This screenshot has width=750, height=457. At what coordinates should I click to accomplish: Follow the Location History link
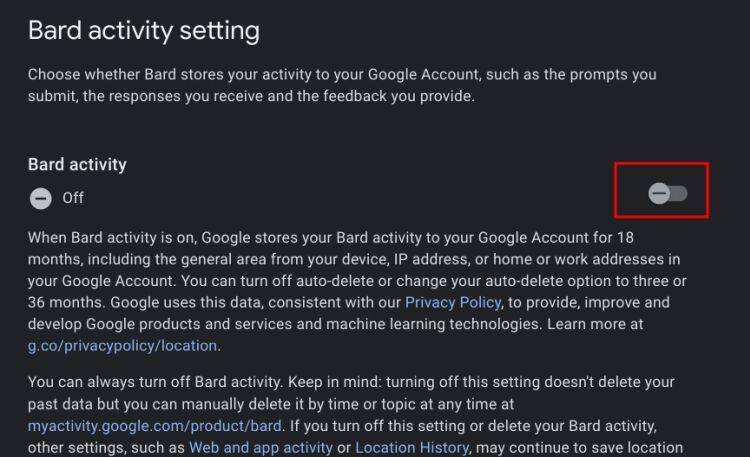pyautogui.click(x=411, y=448)
